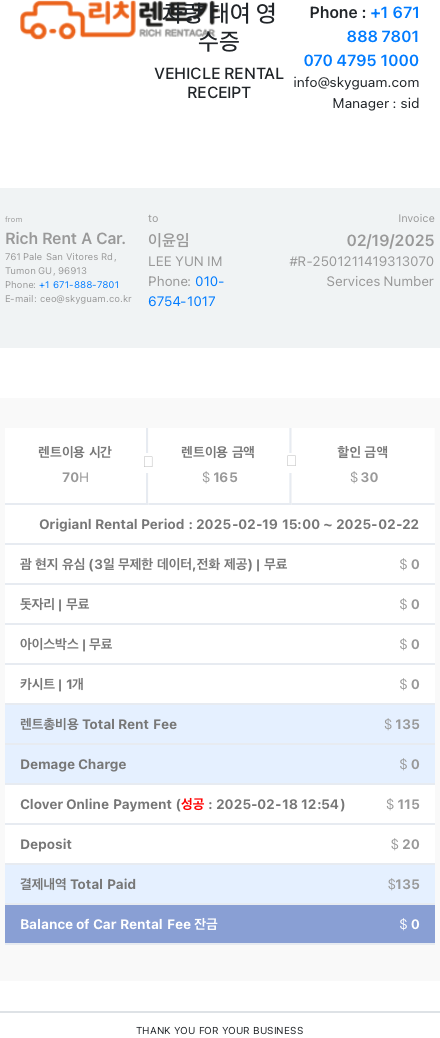This screenshot has width=440, height=1038.
Task: Tap customer phone 010-6754-1017 link
Action: tap(186, 292)
